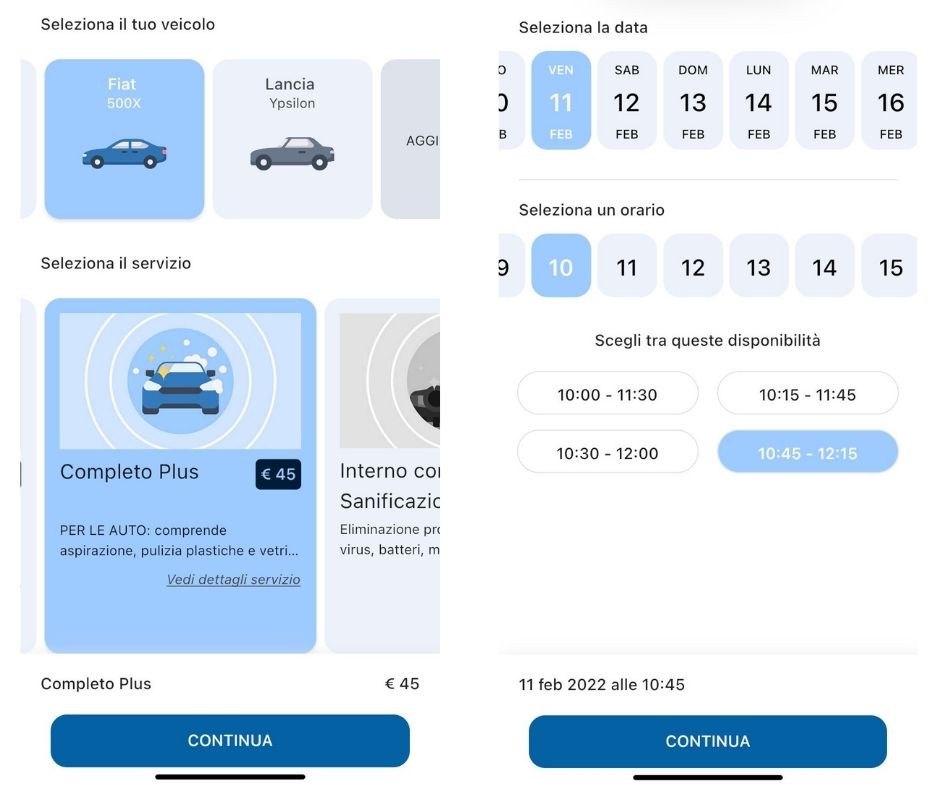Select the blue Fiat 500X car icon
This screenshot has width=940, height=788.
(x=124, y=154)
